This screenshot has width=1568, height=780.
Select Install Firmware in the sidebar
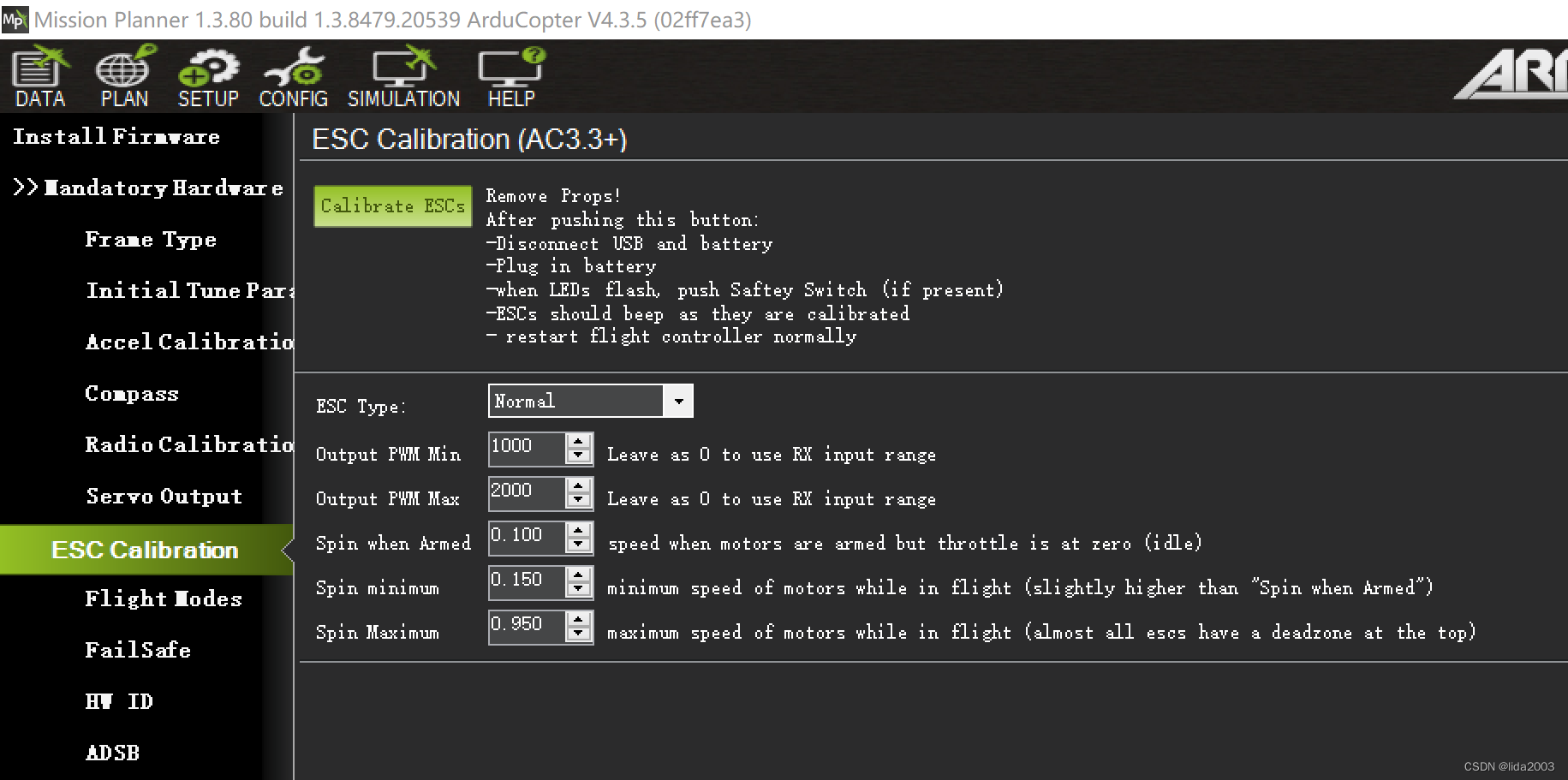pyautogui.click(x=116, y=137)
